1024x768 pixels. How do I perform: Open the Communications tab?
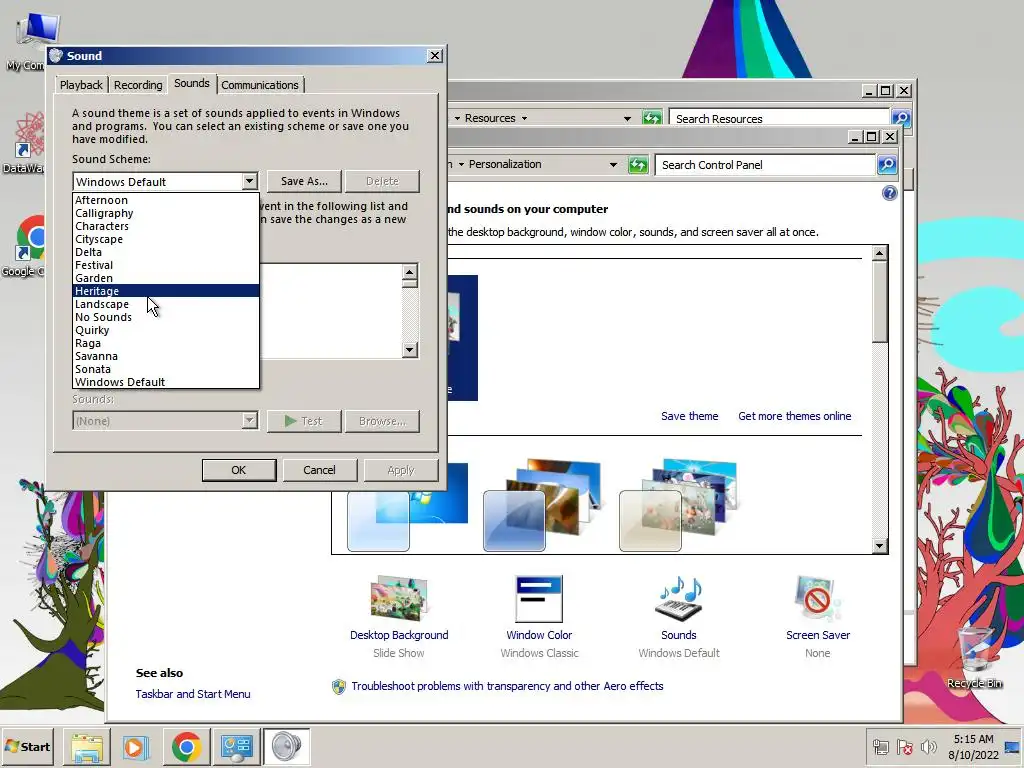(x=259, y=85)
